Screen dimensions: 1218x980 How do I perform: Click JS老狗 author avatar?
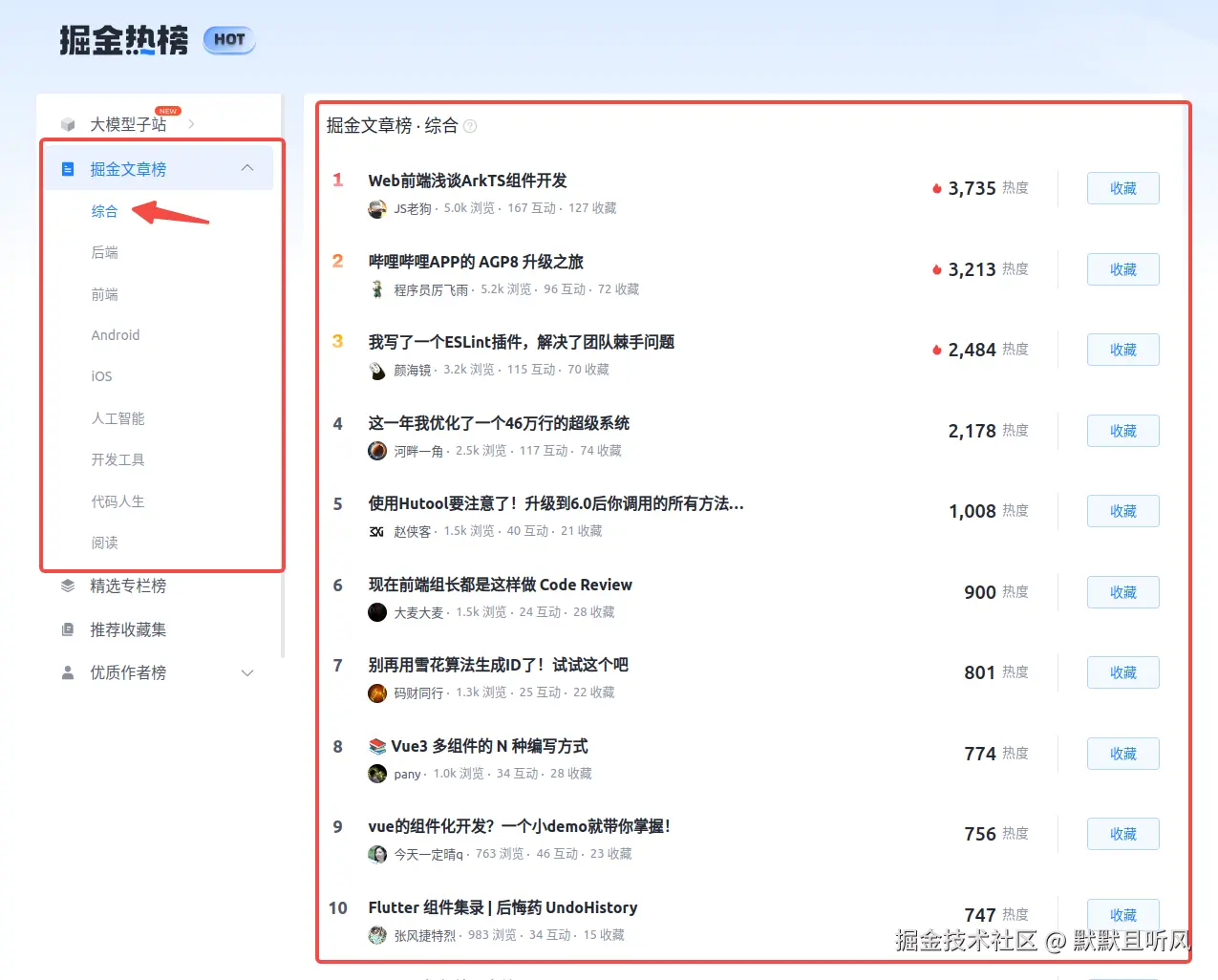click(377, 208)
